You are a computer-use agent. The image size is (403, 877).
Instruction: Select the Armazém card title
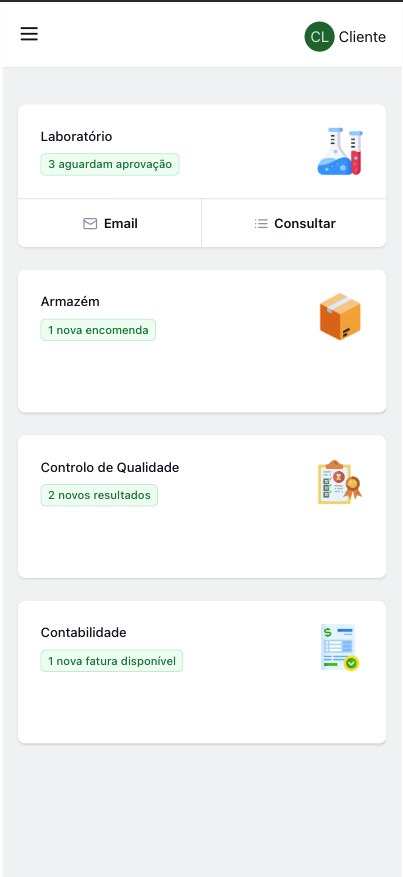pyautogui.click(x=70, y=301)
